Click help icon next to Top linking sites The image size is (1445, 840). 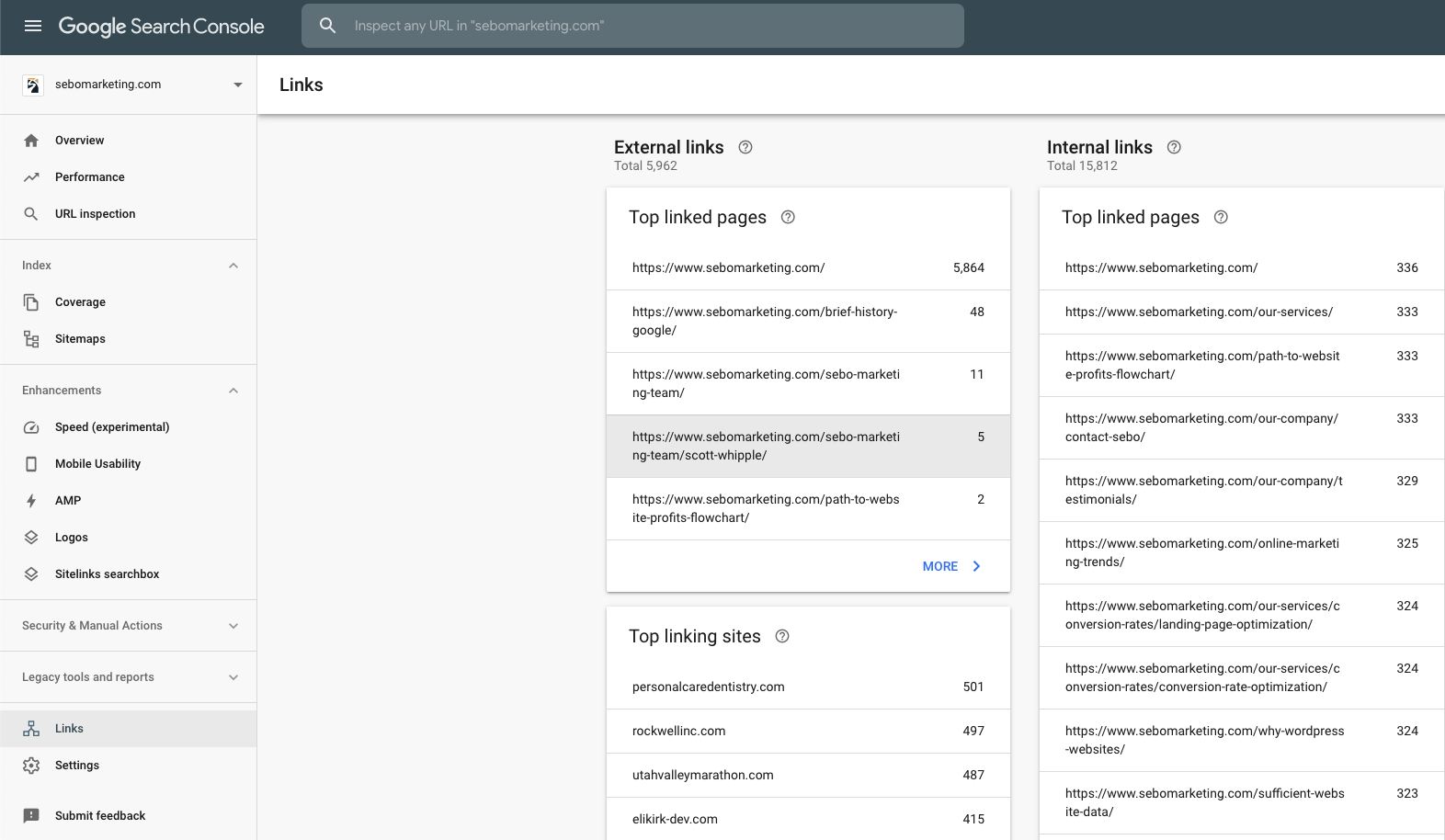point(782,636)
